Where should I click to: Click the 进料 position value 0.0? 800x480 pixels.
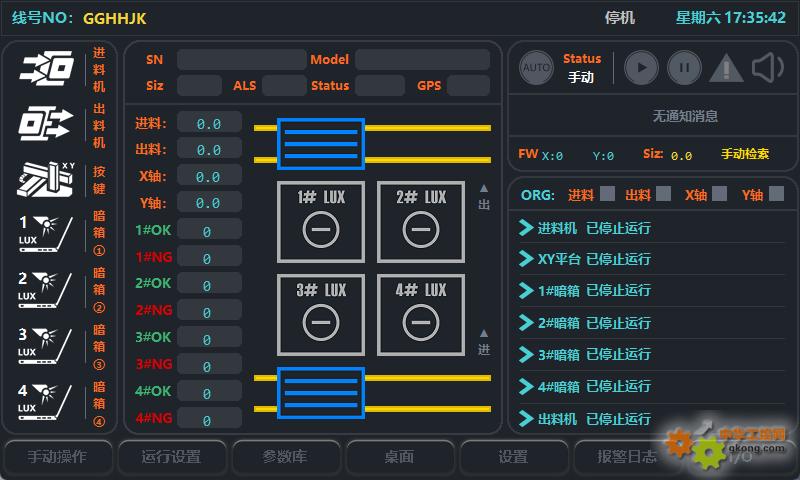click(209, 123)
